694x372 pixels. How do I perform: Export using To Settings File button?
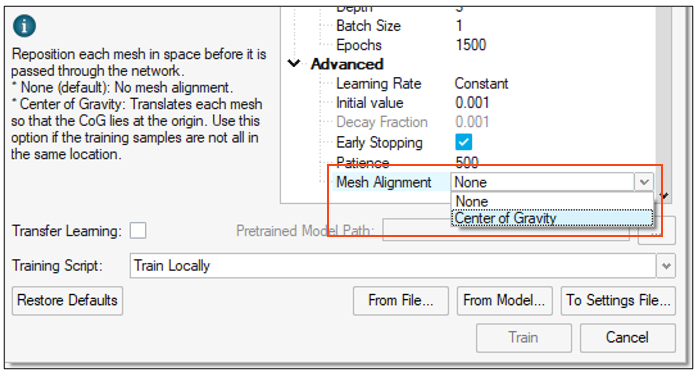click(618, 301)
